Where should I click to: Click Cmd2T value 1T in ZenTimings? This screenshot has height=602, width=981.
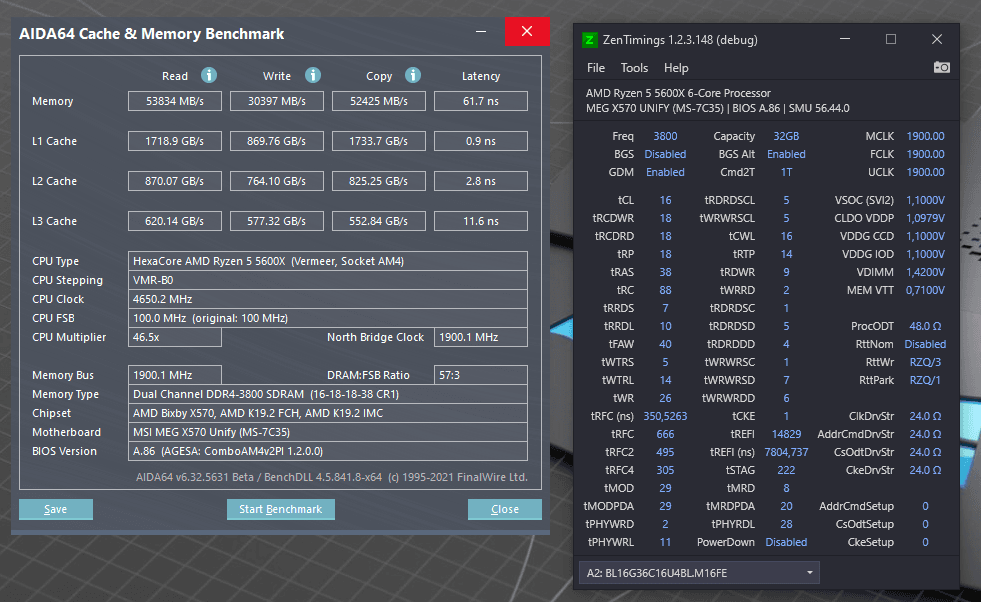click(x=786, y=172)
